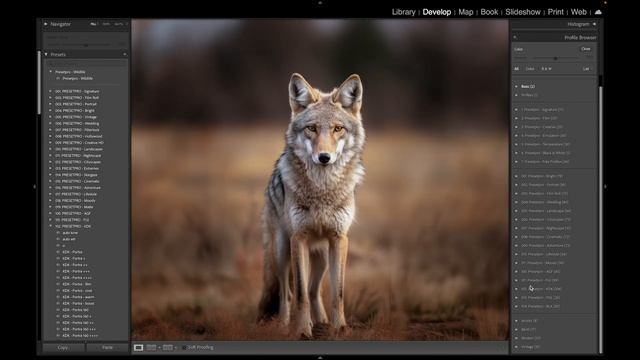Expand 6 Presetpro - Black & White profiles
Screen dimensions: 640x360
pos(516,153)
